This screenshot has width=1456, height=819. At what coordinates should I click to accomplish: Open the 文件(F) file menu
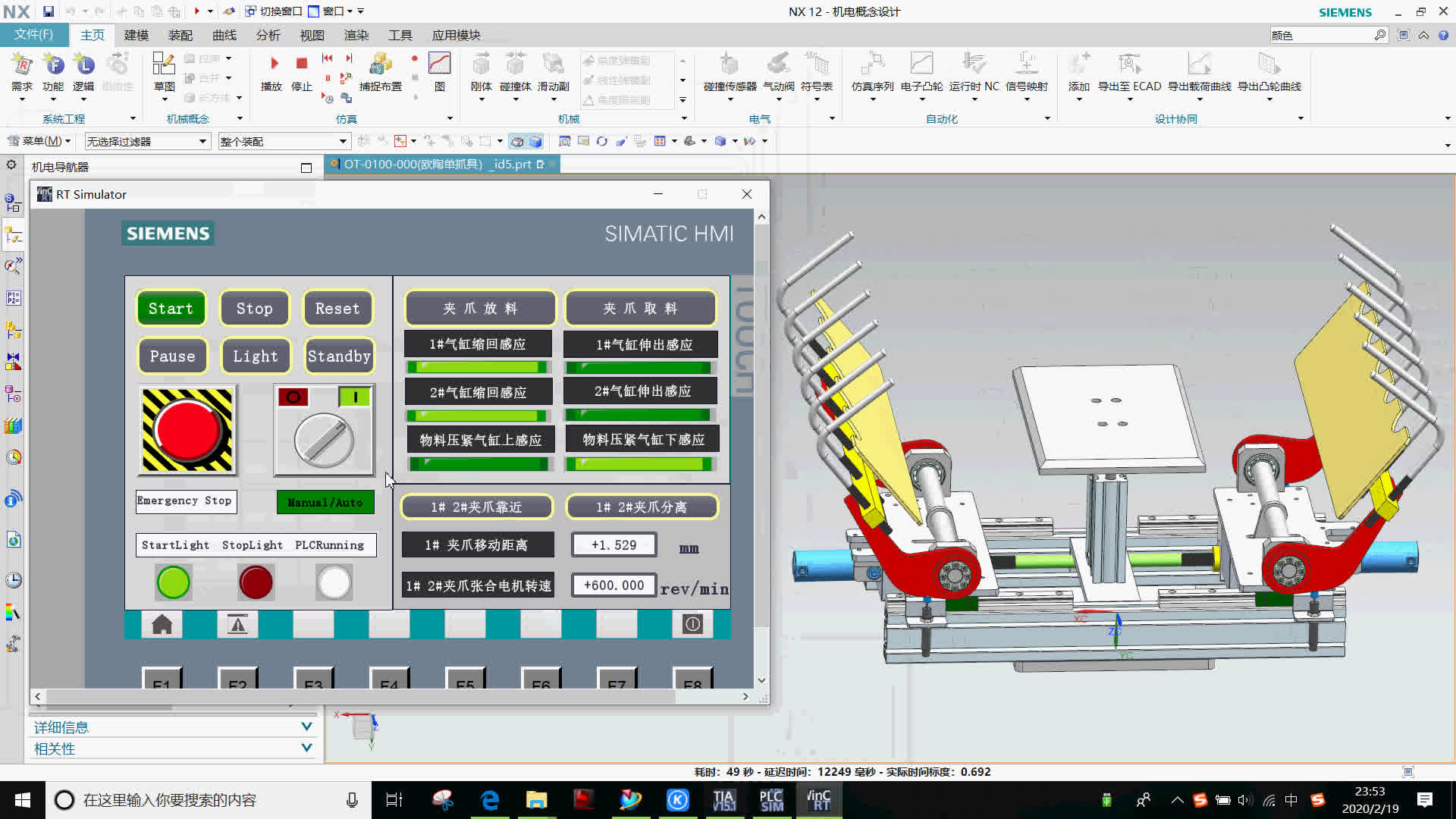coord(34,35)
